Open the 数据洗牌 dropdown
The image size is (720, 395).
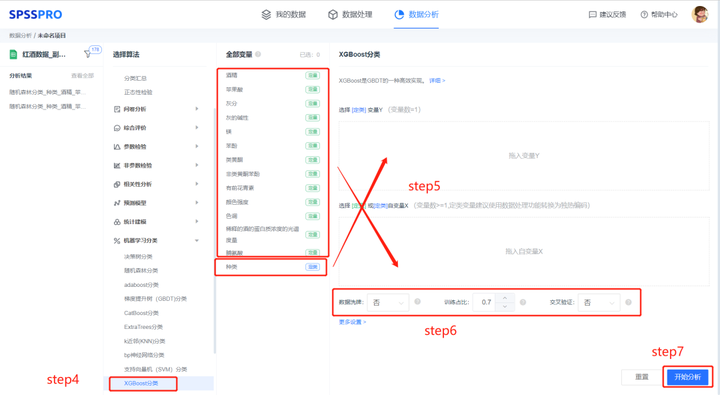(x=388, y=303)
